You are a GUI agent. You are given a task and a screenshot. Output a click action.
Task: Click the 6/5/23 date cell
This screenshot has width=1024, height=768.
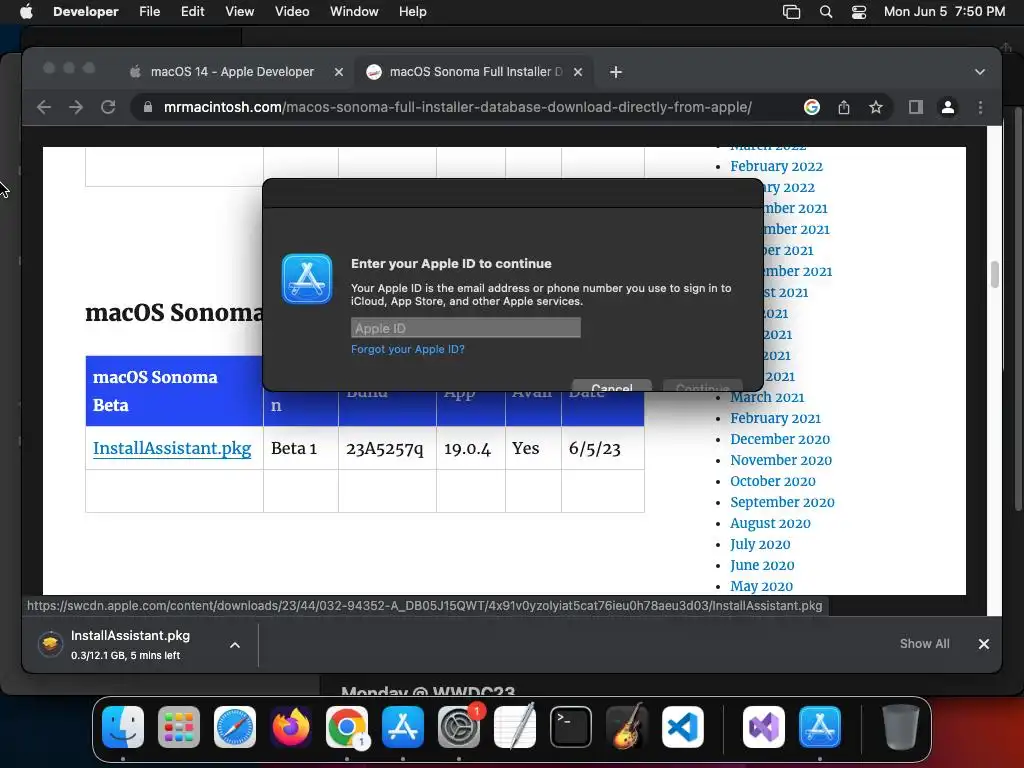(603, 449)
